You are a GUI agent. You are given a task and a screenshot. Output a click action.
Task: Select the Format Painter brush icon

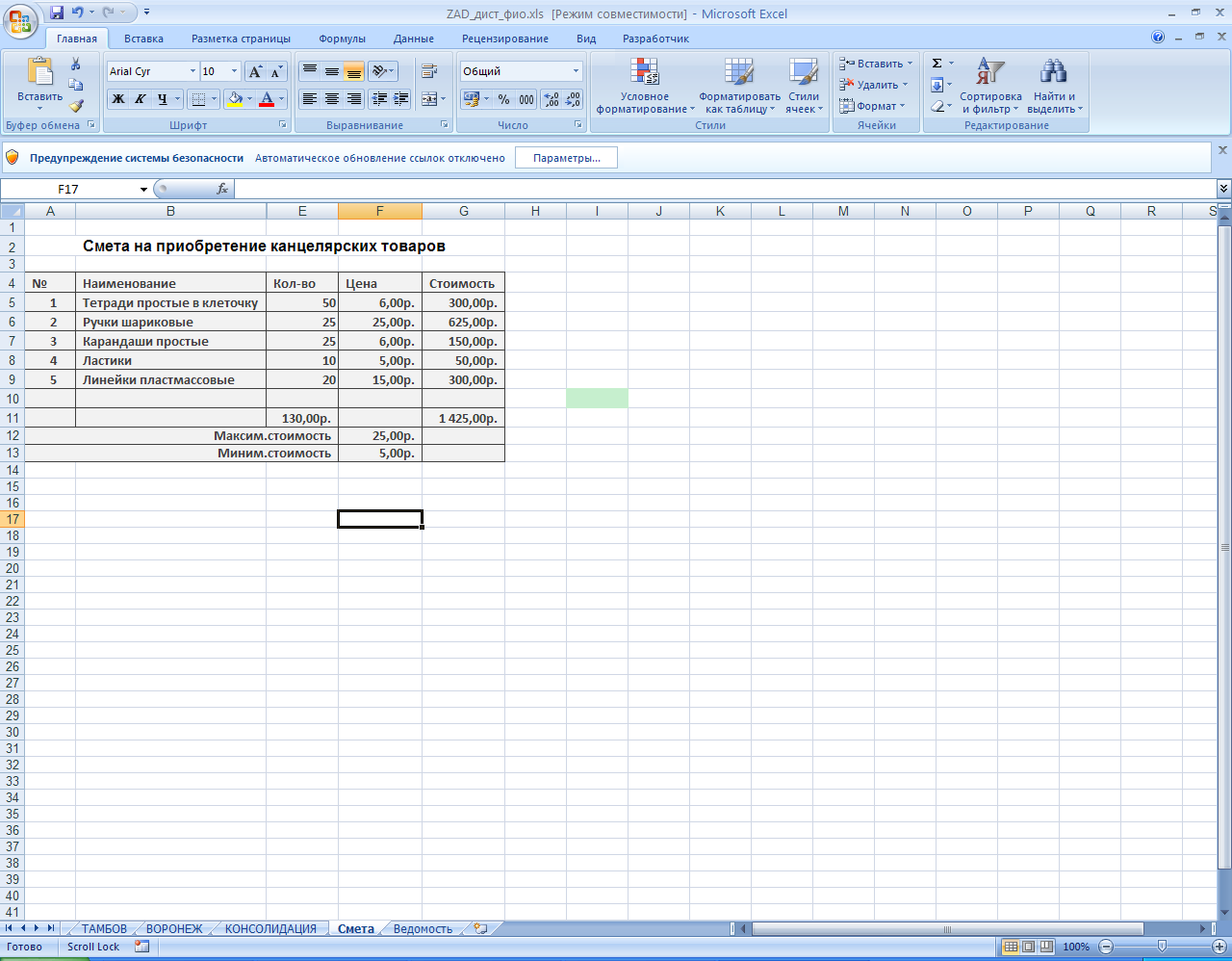76,106
